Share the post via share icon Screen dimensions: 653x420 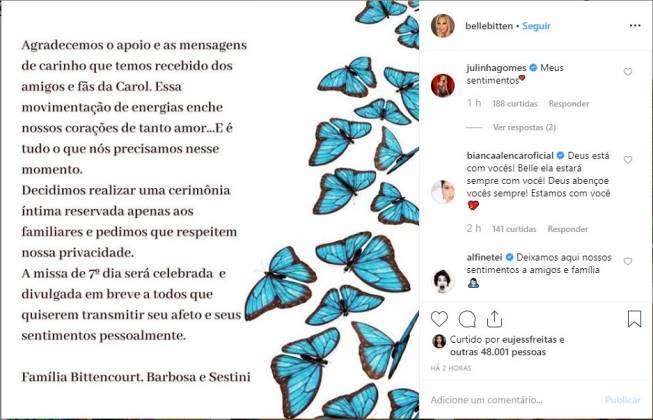[x=494, y=319]
